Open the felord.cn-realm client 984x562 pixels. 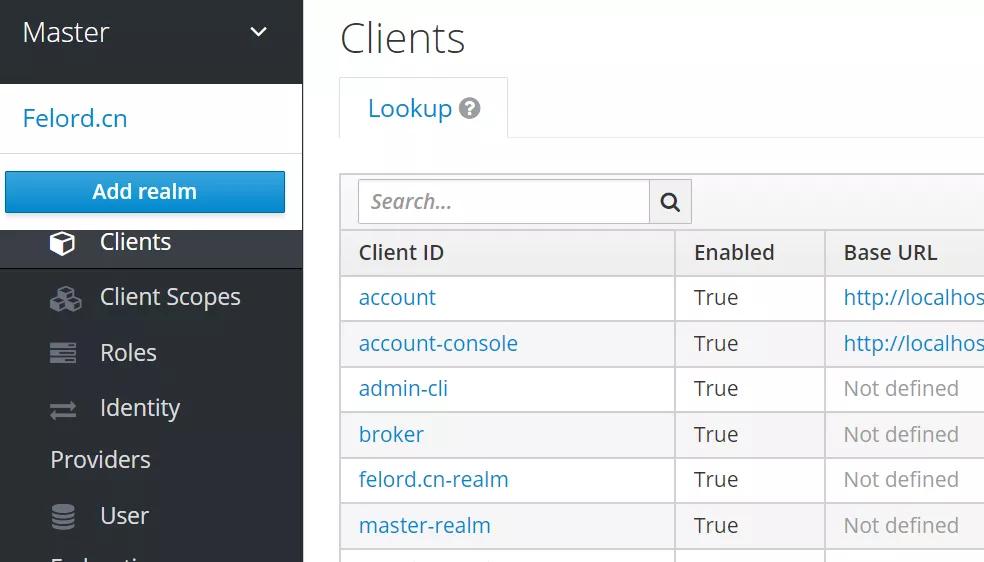[x=433, y=480]
